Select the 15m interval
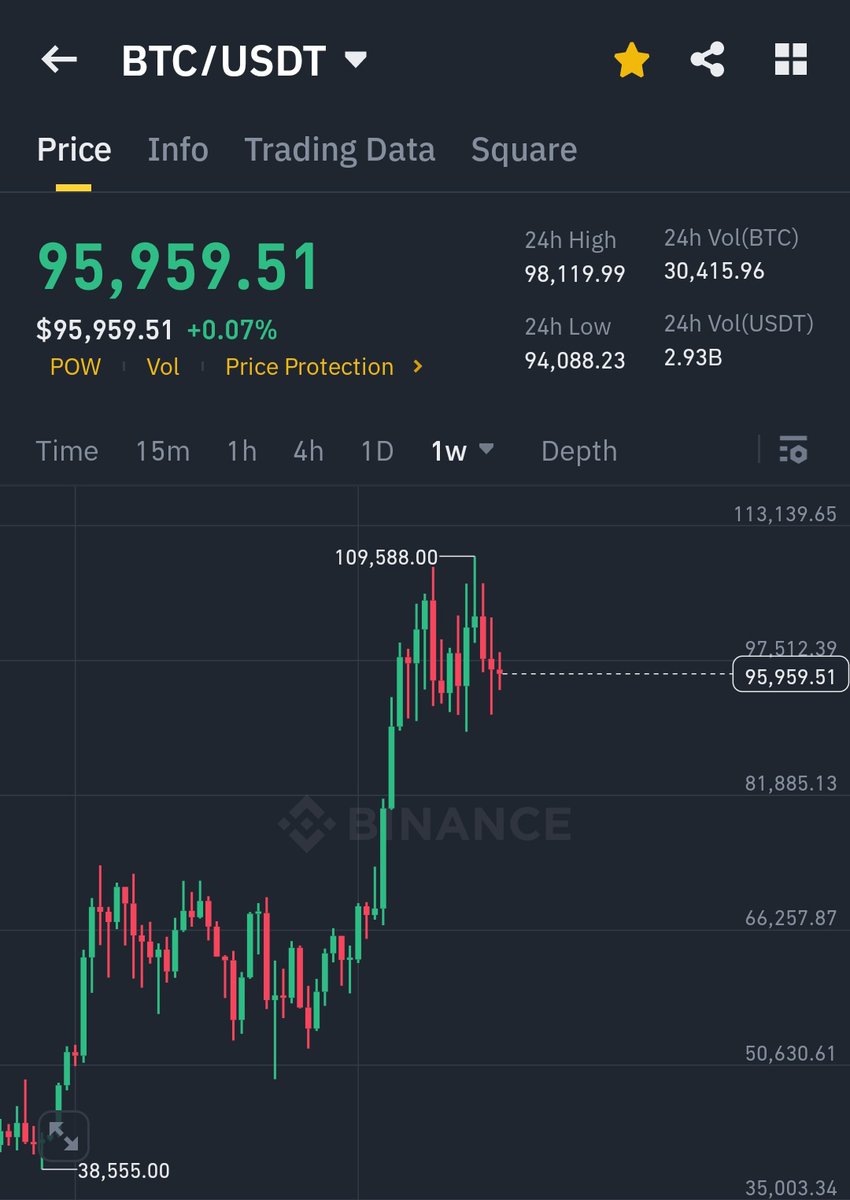 pyautogui.click(x=163, y=451)
